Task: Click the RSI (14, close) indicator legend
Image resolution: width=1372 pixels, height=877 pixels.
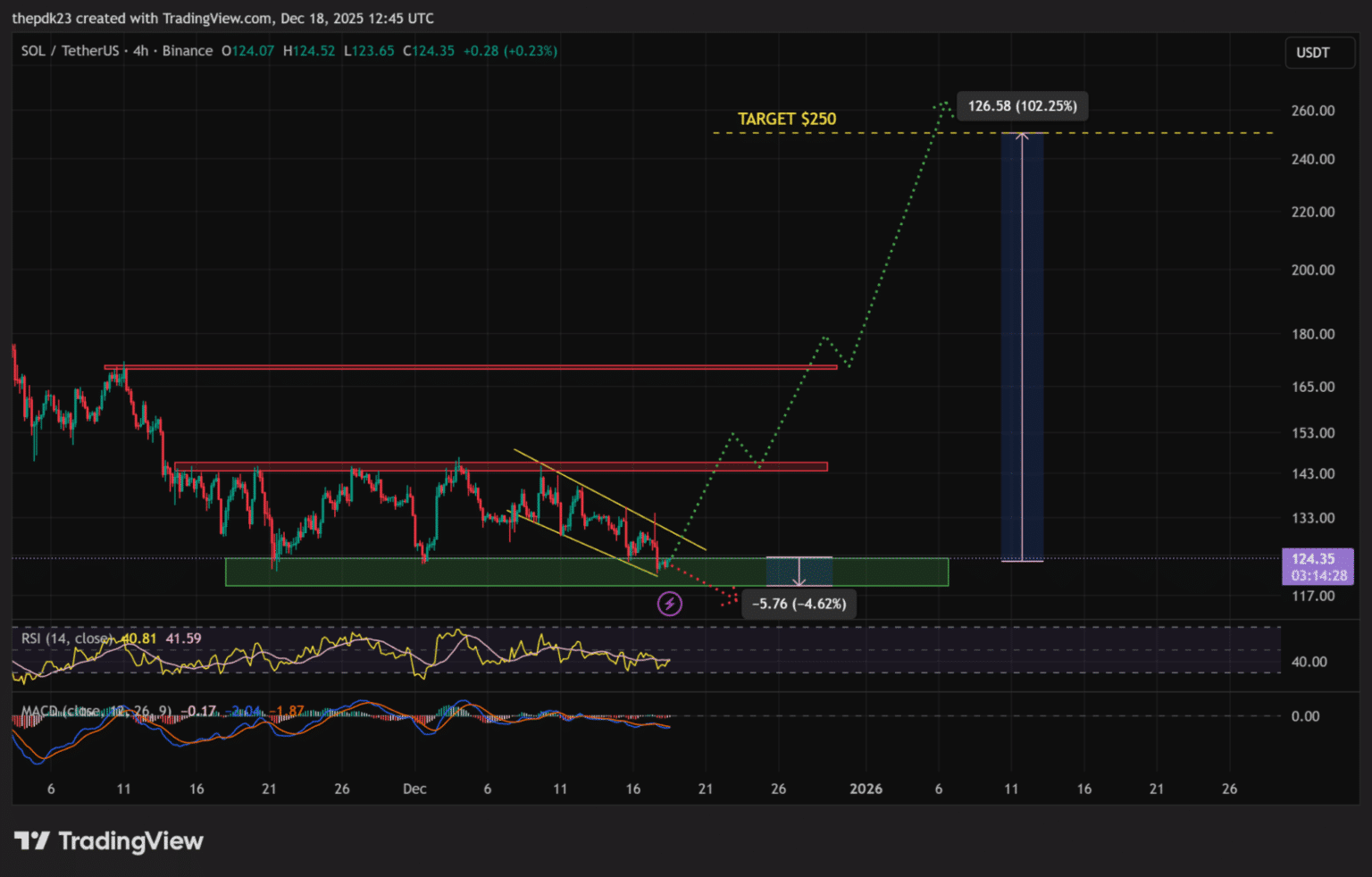Action: (68, 639)
